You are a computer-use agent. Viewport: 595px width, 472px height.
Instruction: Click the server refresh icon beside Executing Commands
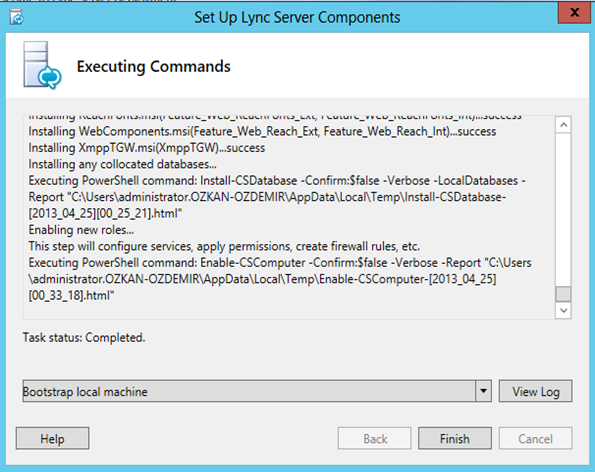click(42, 65)
